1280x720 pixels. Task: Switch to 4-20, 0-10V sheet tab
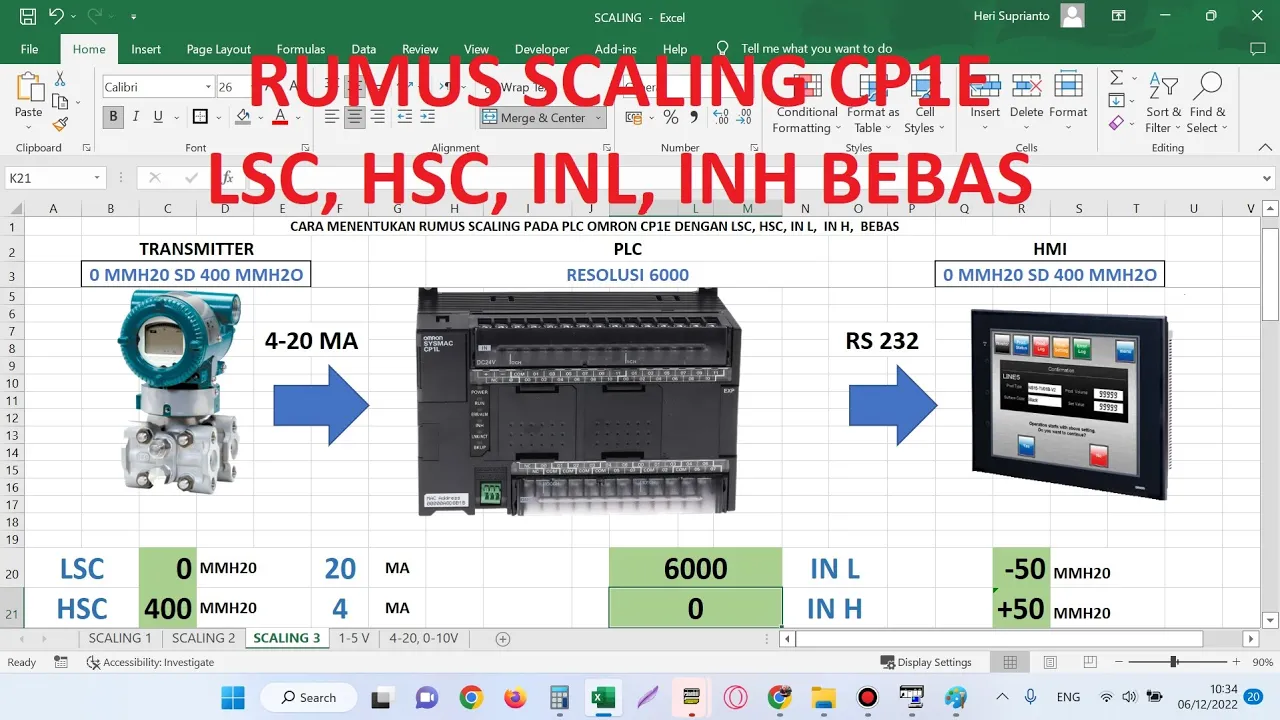(423, 638)
